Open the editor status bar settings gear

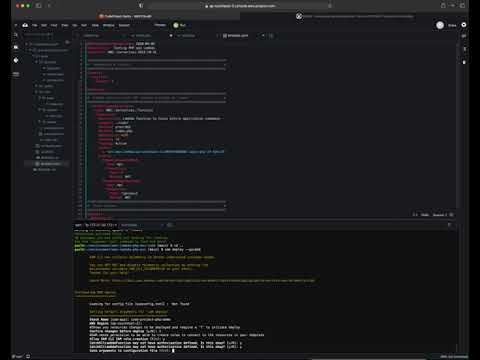click(x=451, y=215)
